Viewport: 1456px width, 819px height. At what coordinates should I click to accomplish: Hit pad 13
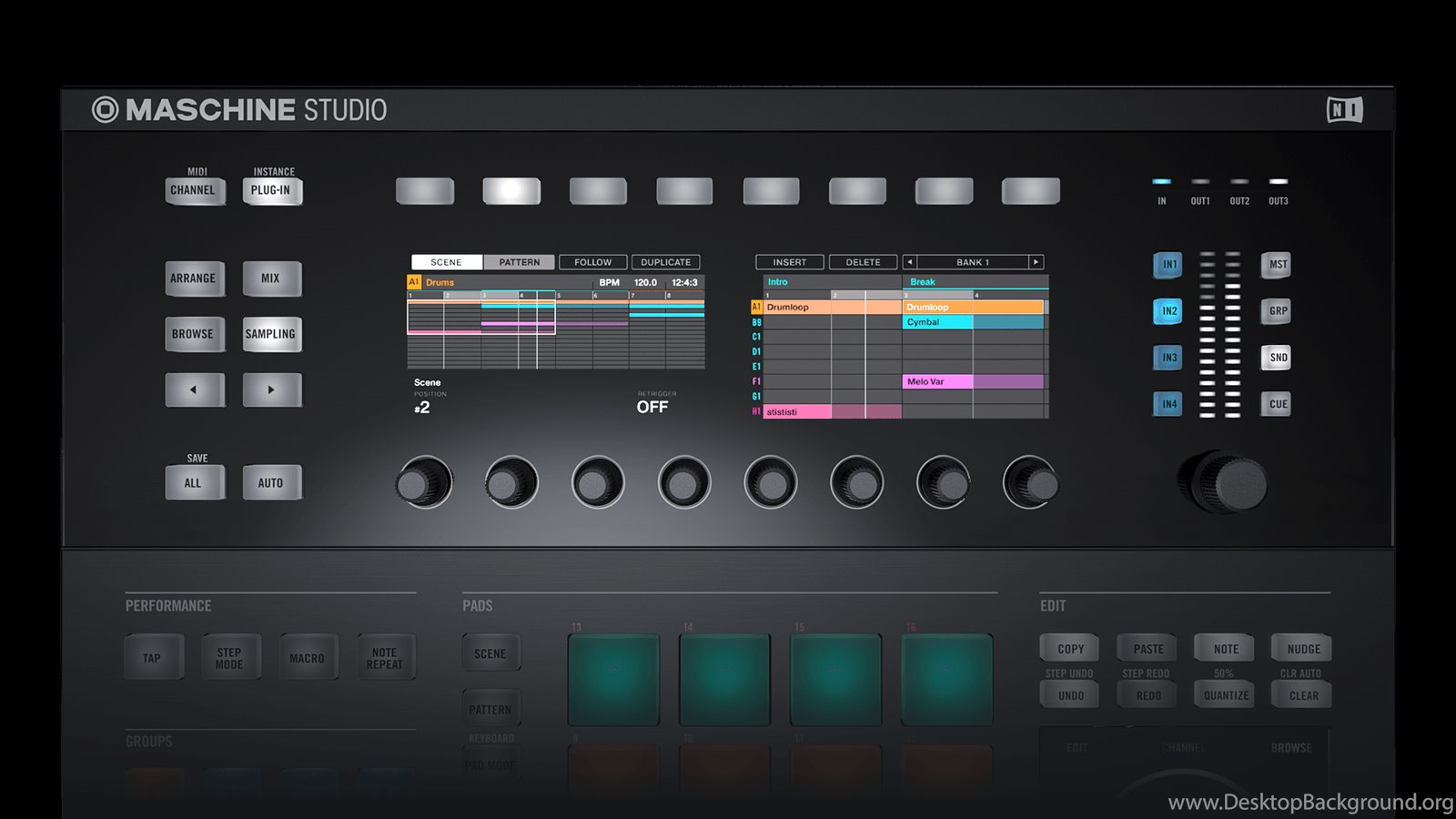point(614,680)
